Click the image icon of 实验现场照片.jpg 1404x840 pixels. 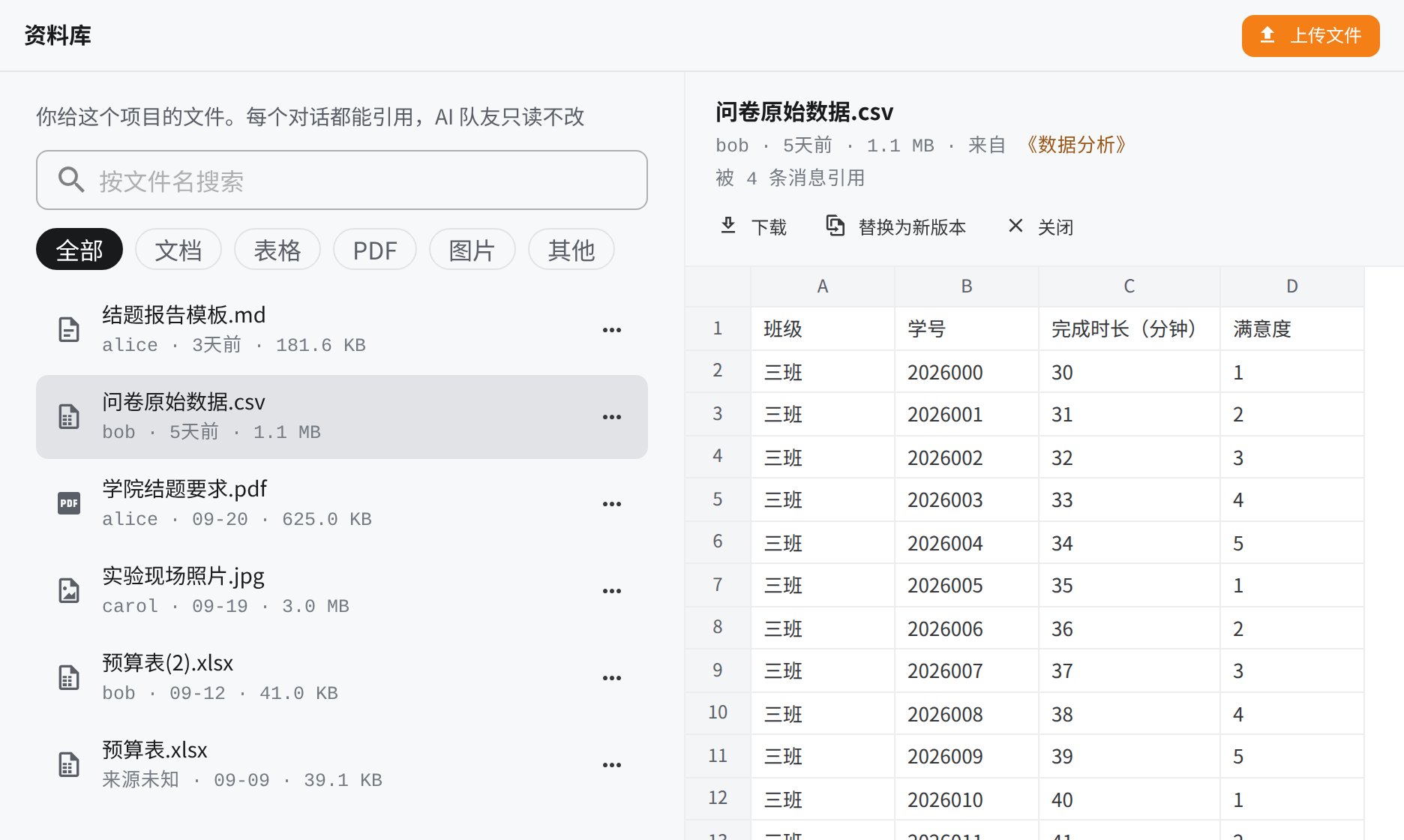(69, 591)
